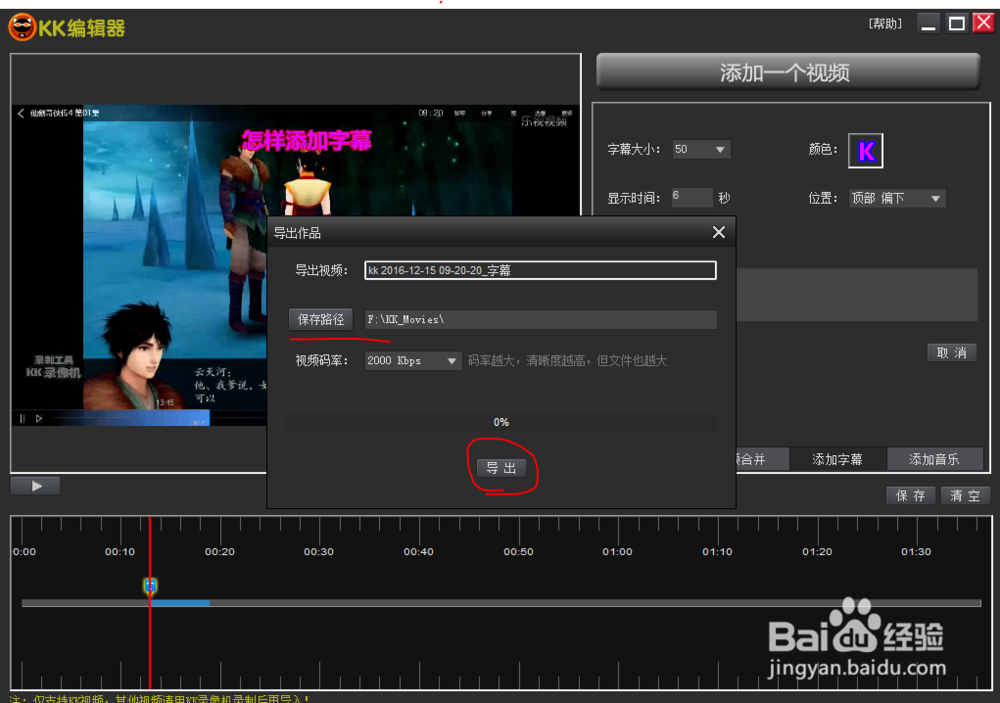Click the F:\KK_Movies\ path field
1000x703 pixels.
tap(541, 320)
